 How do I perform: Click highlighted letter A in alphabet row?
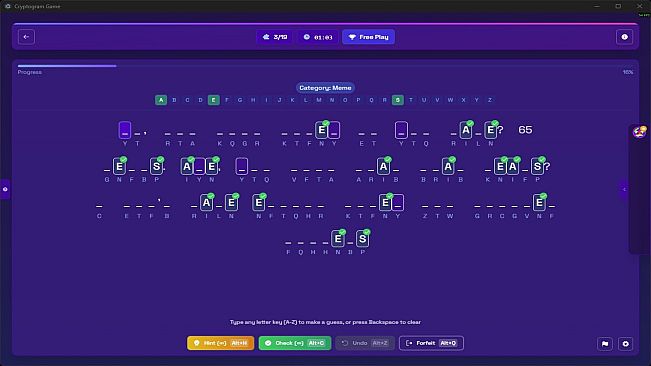click(x=161, y=100)
